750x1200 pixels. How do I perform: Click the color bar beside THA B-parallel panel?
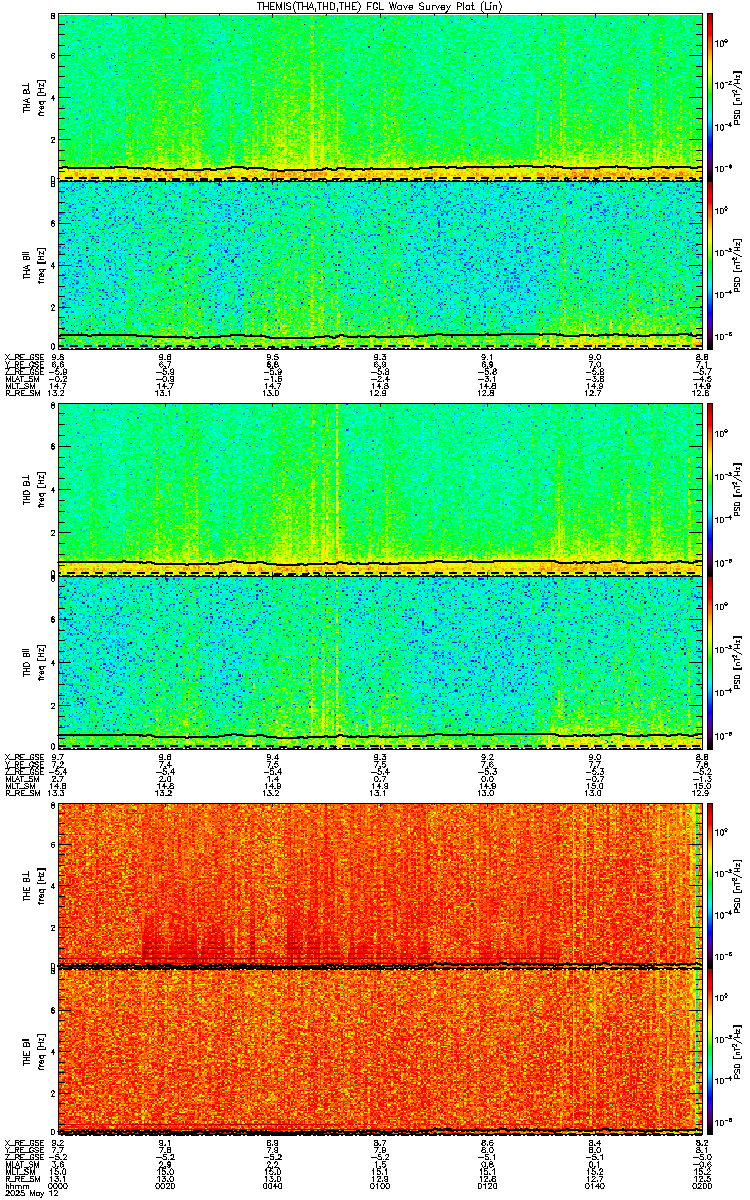[711, 264]
